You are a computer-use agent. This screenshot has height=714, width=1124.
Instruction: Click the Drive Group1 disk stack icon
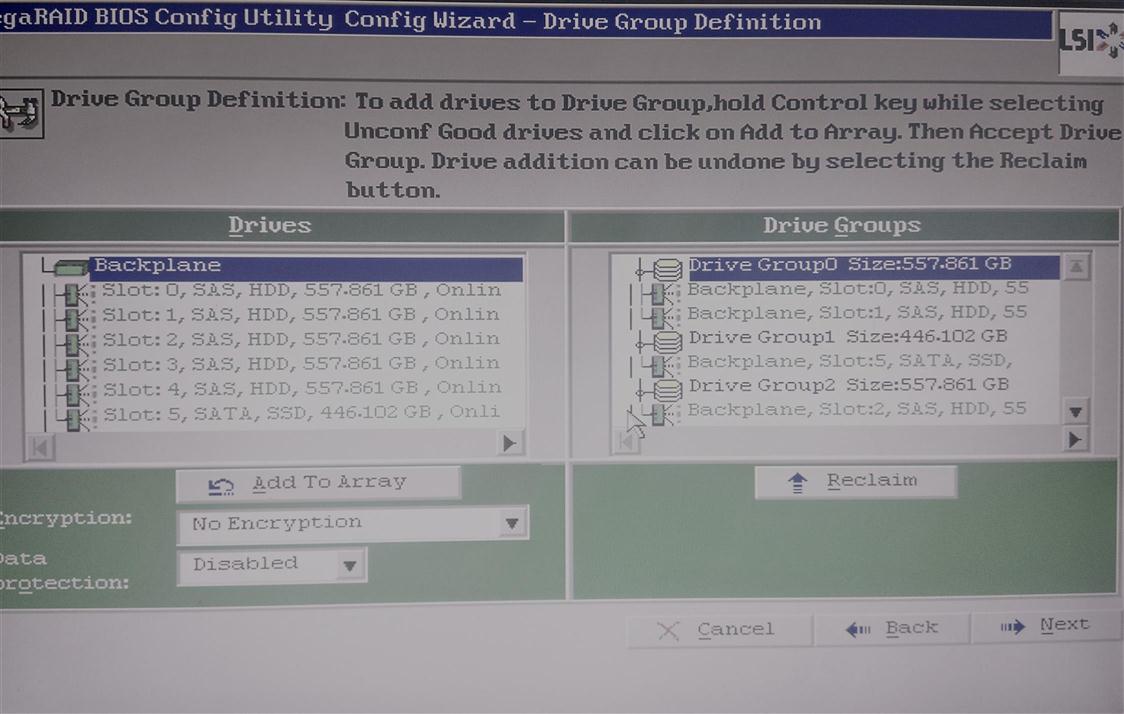pyautogui.click(x=667, y=342)
